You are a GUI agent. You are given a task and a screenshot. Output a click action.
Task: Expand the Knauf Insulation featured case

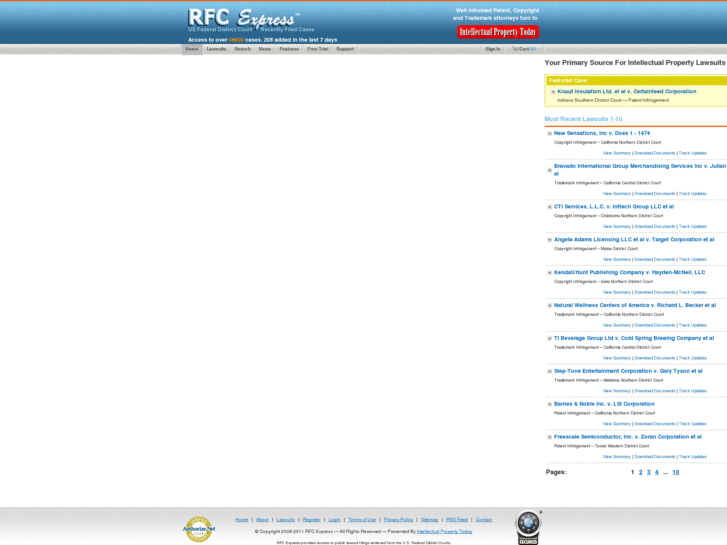[x=553, y=92]
